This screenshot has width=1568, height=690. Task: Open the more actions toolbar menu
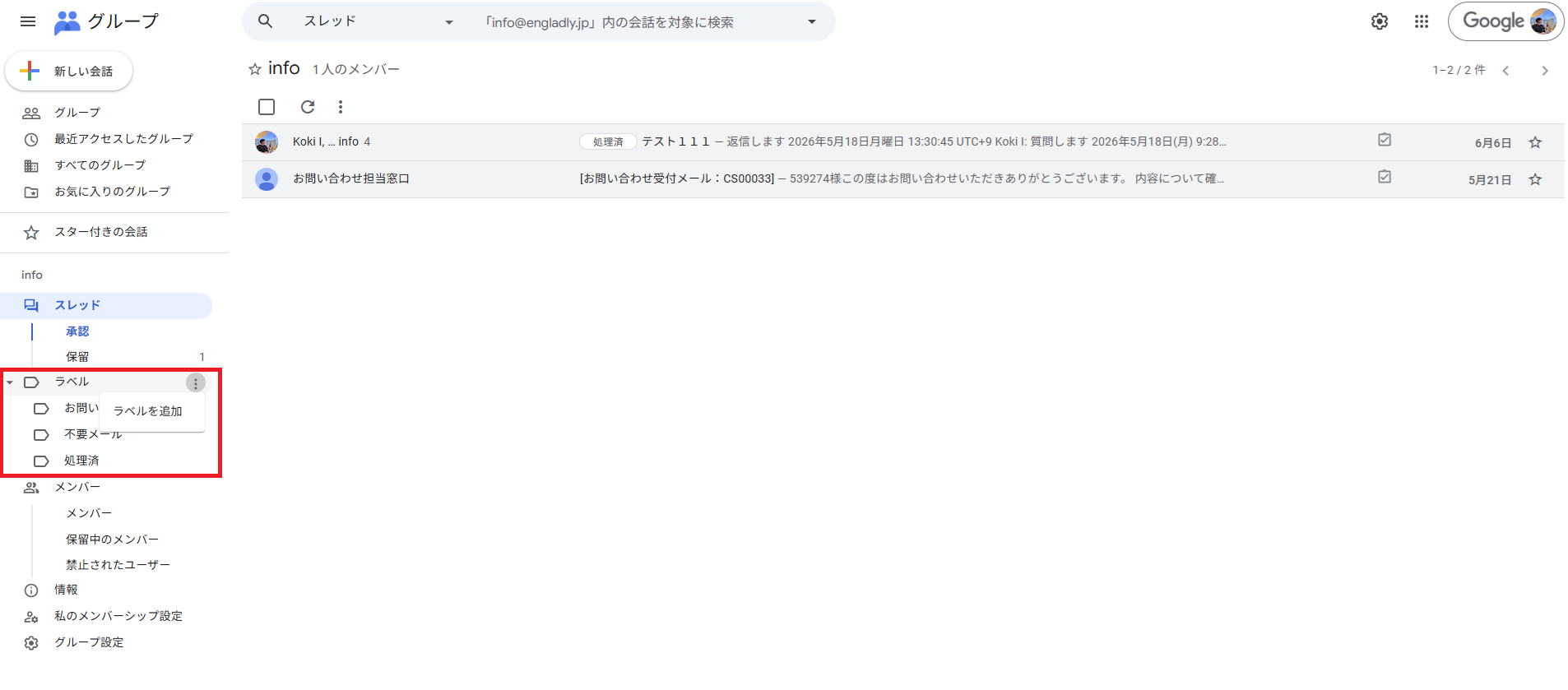341,107
